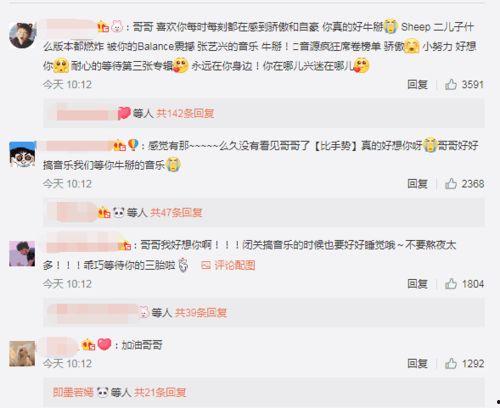This screenshot has width=500, height=408.
Task: Expand 共47条回复 replies
Action: 176,212
